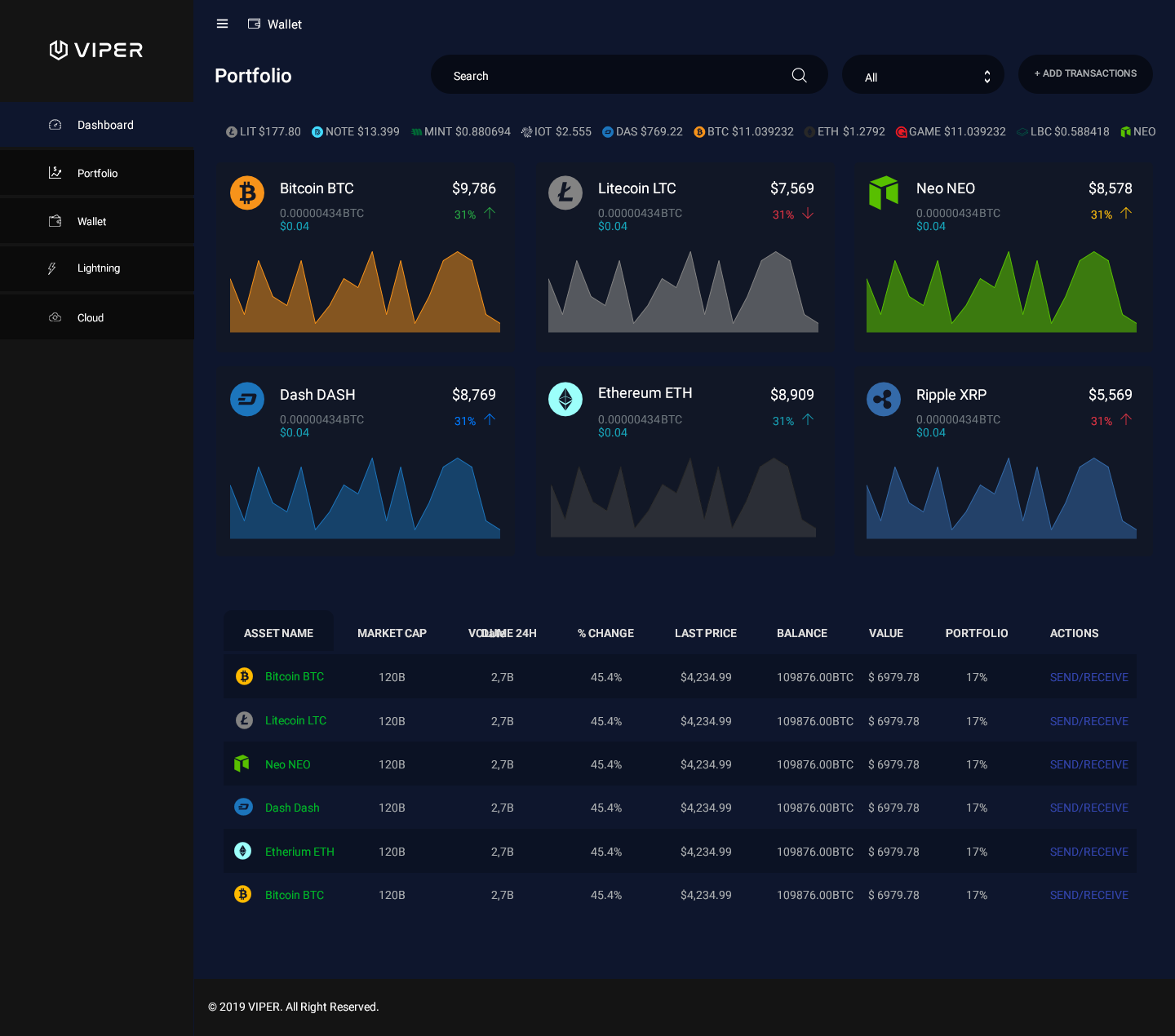Sort by Asset Name column header
This screenshot has width=1175, height=1036.
278,633
